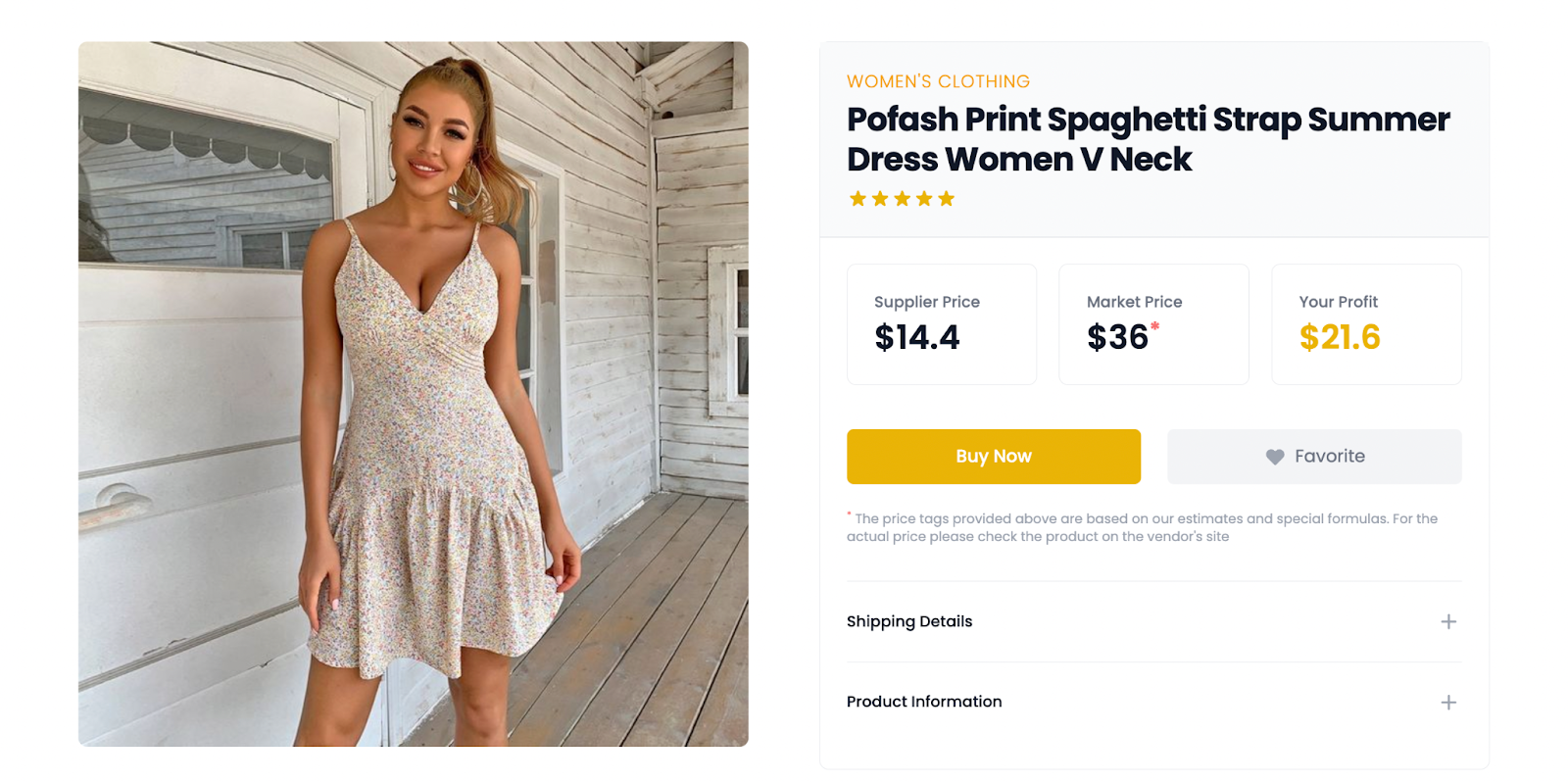Click the fourth rating star
The image size is (1568, 782).
(924, 199)
